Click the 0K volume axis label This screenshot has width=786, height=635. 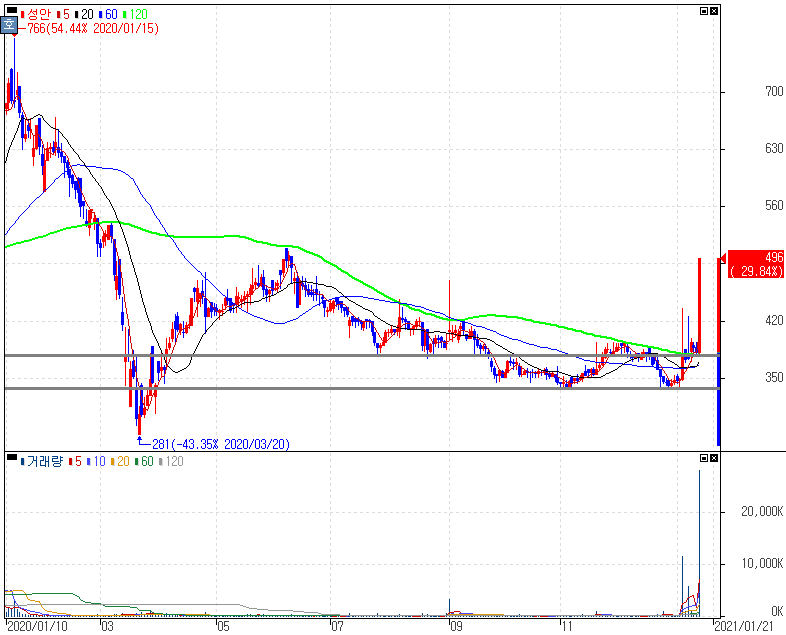(777, 611)
